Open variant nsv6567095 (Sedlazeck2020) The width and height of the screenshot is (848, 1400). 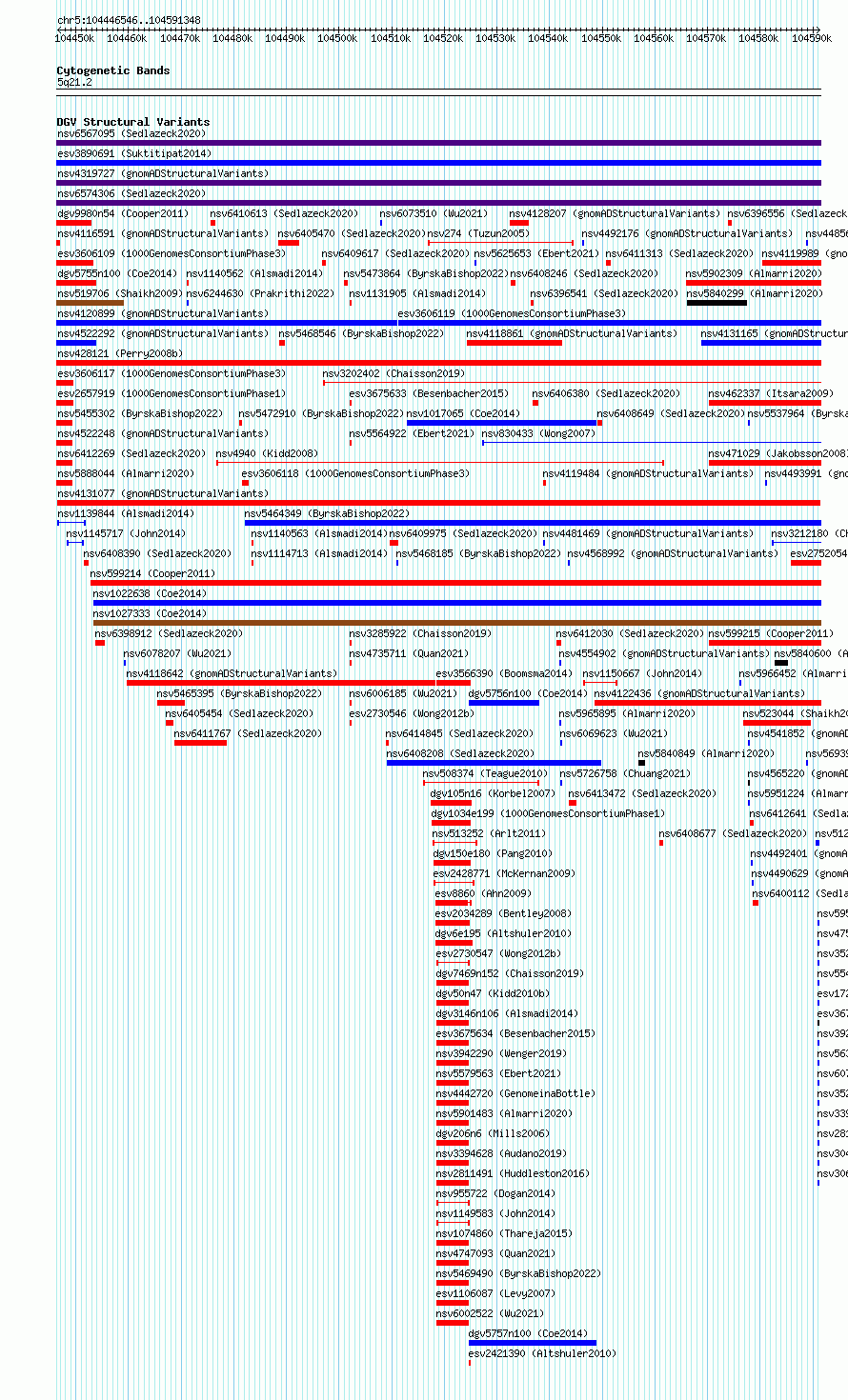(x=131, y=134)
